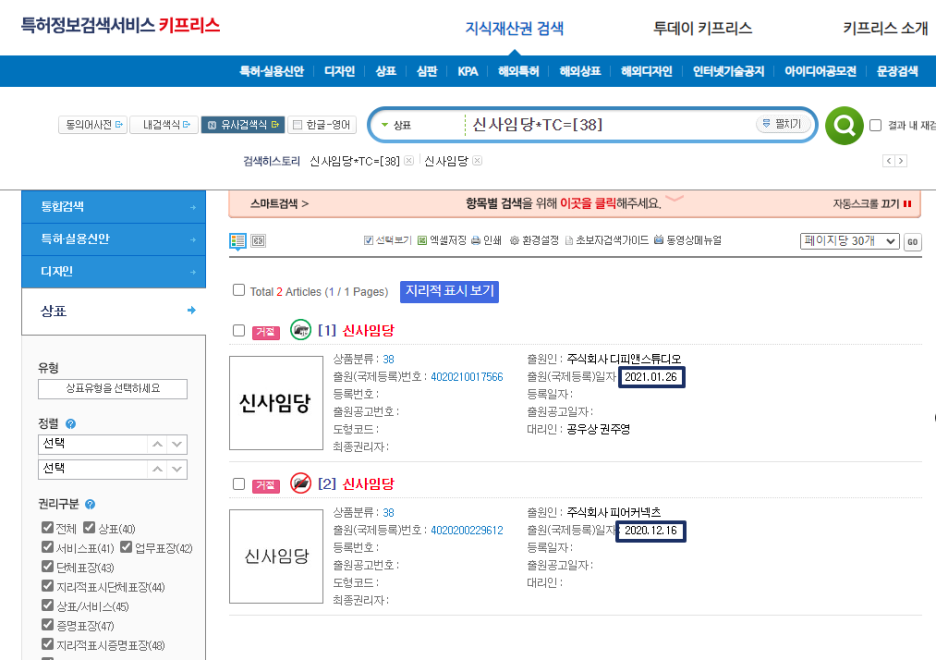The height and width of the screenshot is (660, 936).
Task: Open status icon for result [1] 신사임당
Action: point(301,329)
